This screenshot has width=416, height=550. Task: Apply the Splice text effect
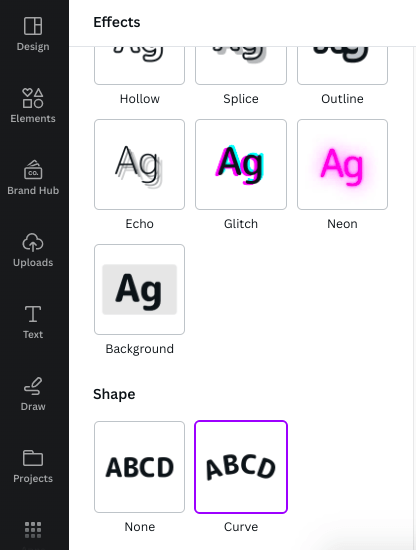241,66
